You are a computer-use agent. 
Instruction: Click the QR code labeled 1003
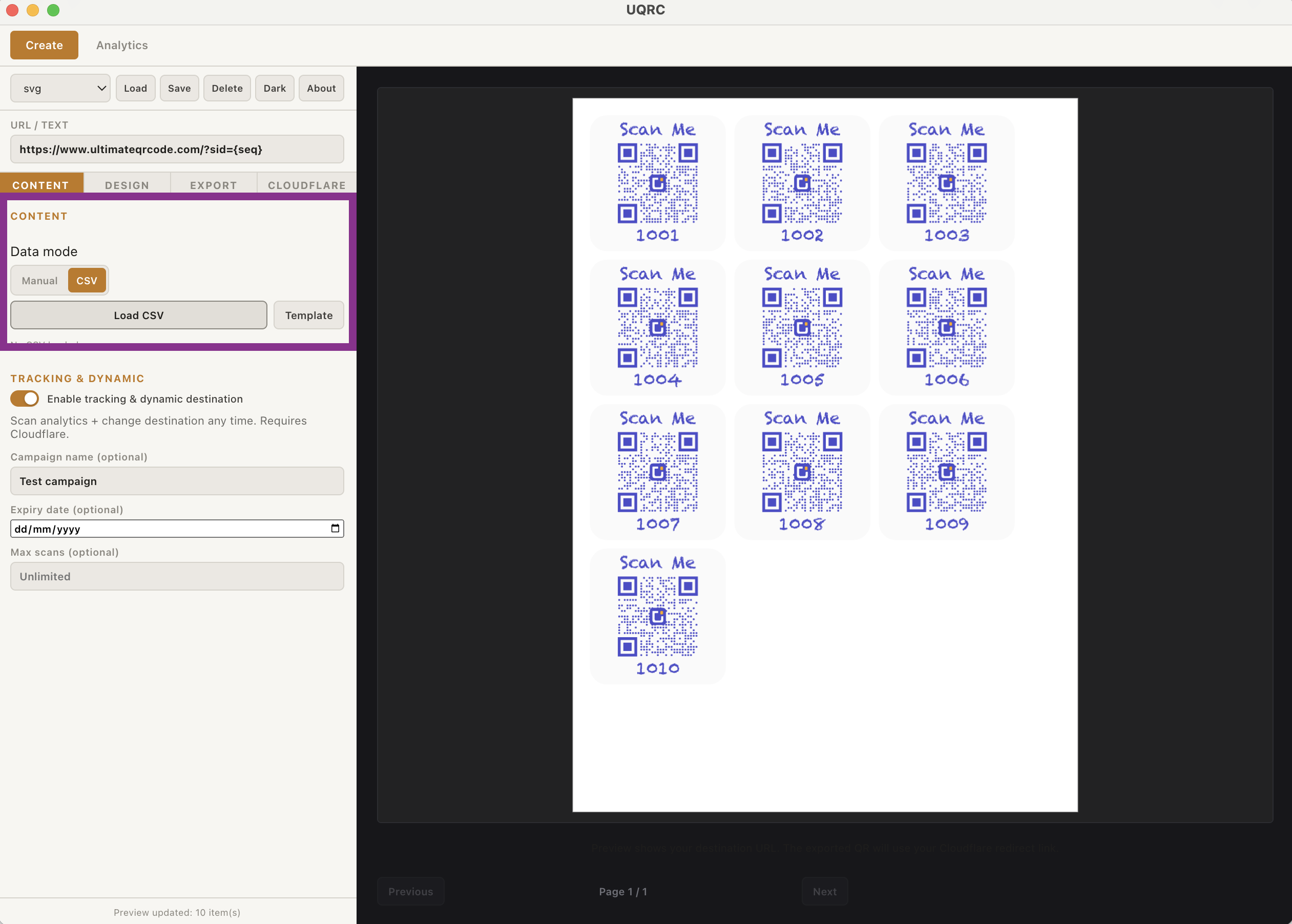click(947, 183)
